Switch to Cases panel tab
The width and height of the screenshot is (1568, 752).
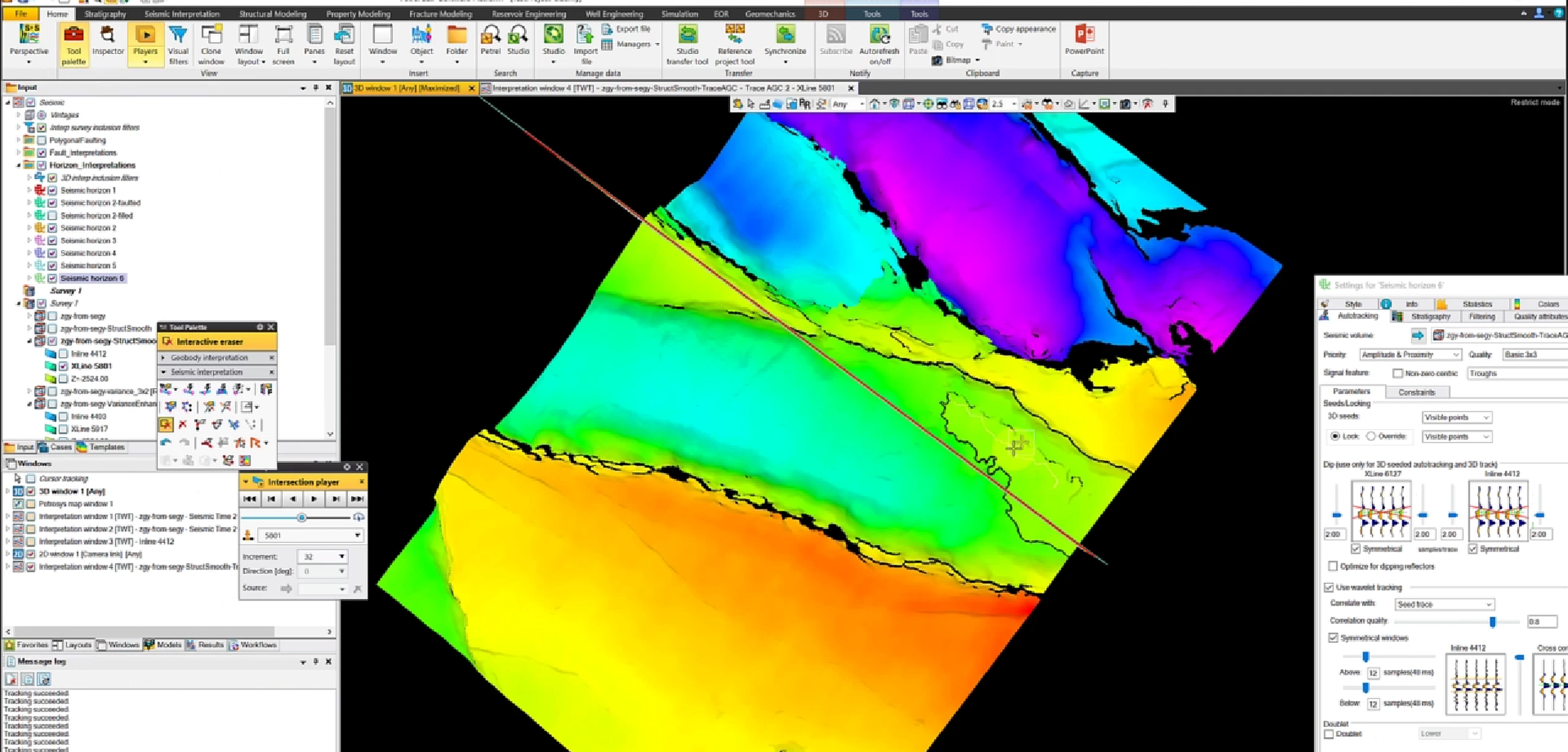(56, 447)
